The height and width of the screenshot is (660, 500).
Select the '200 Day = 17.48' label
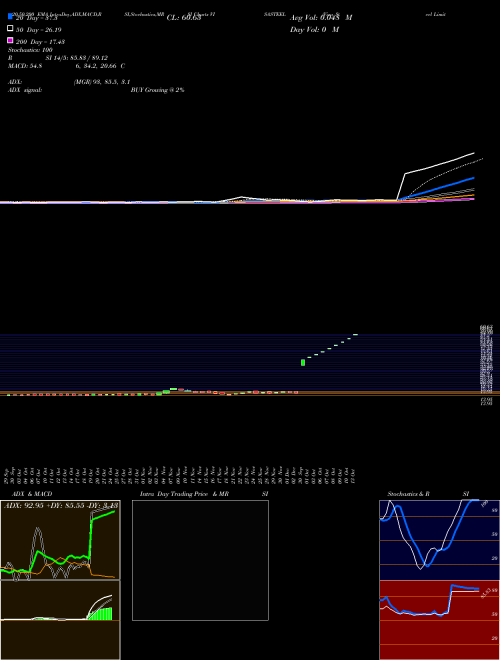click(x=40, y=42)
